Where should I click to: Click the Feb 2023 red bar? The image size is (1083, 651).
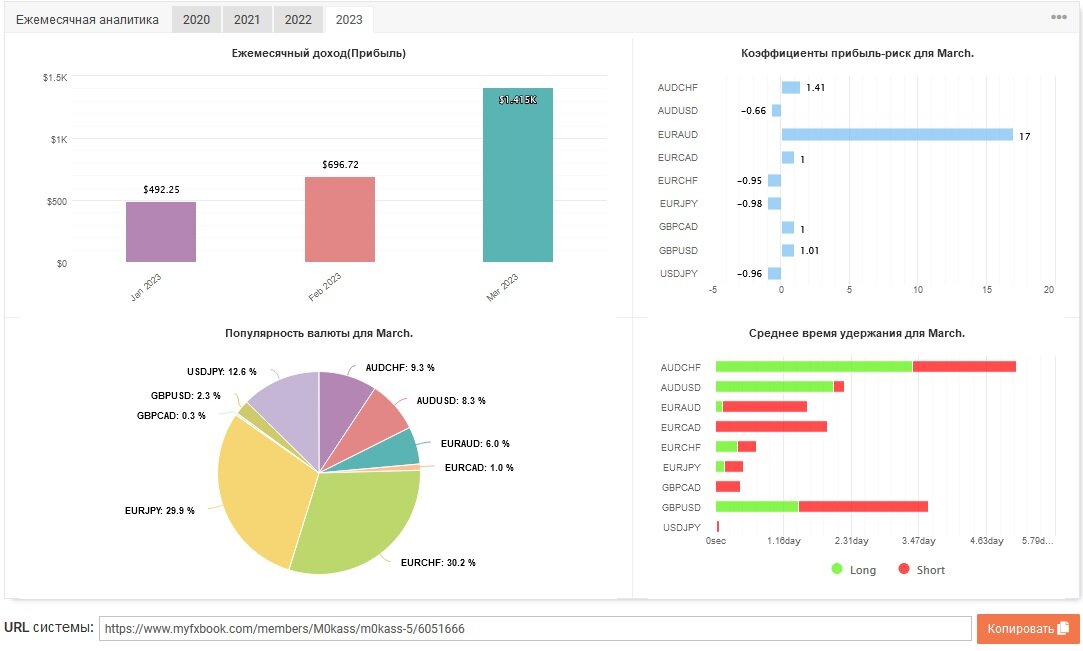340,220
